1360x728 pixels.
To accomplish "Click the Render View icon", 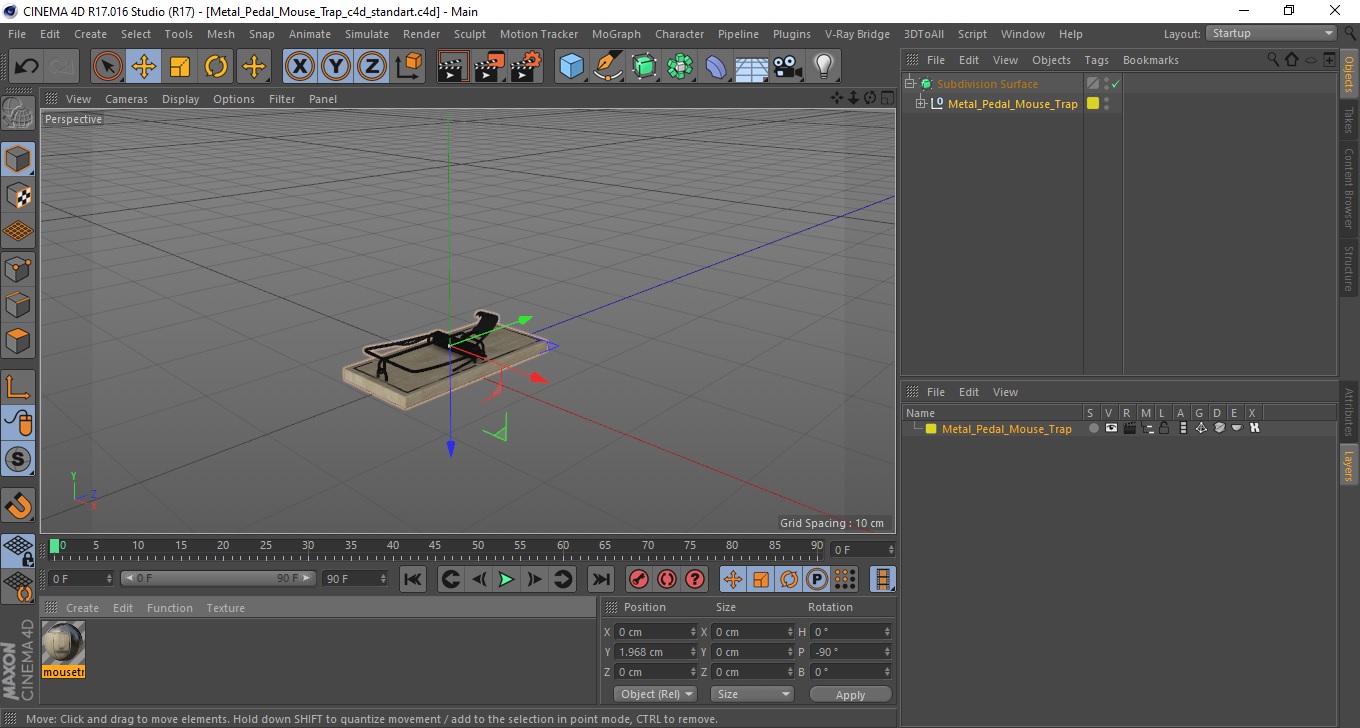I will [x=454, y=67].
